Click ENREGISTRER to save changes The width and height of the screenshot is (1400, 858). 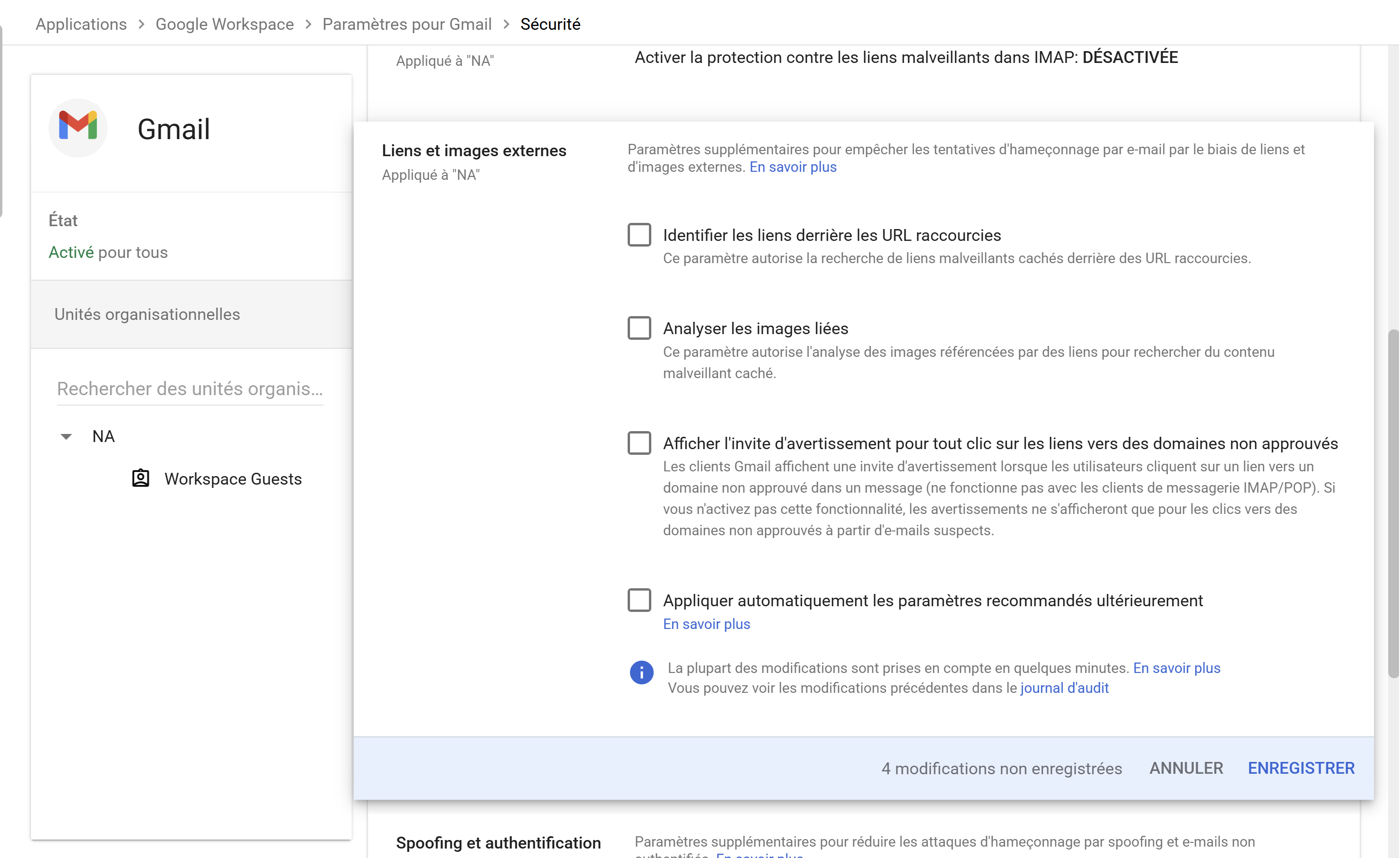pos(1301,768)
